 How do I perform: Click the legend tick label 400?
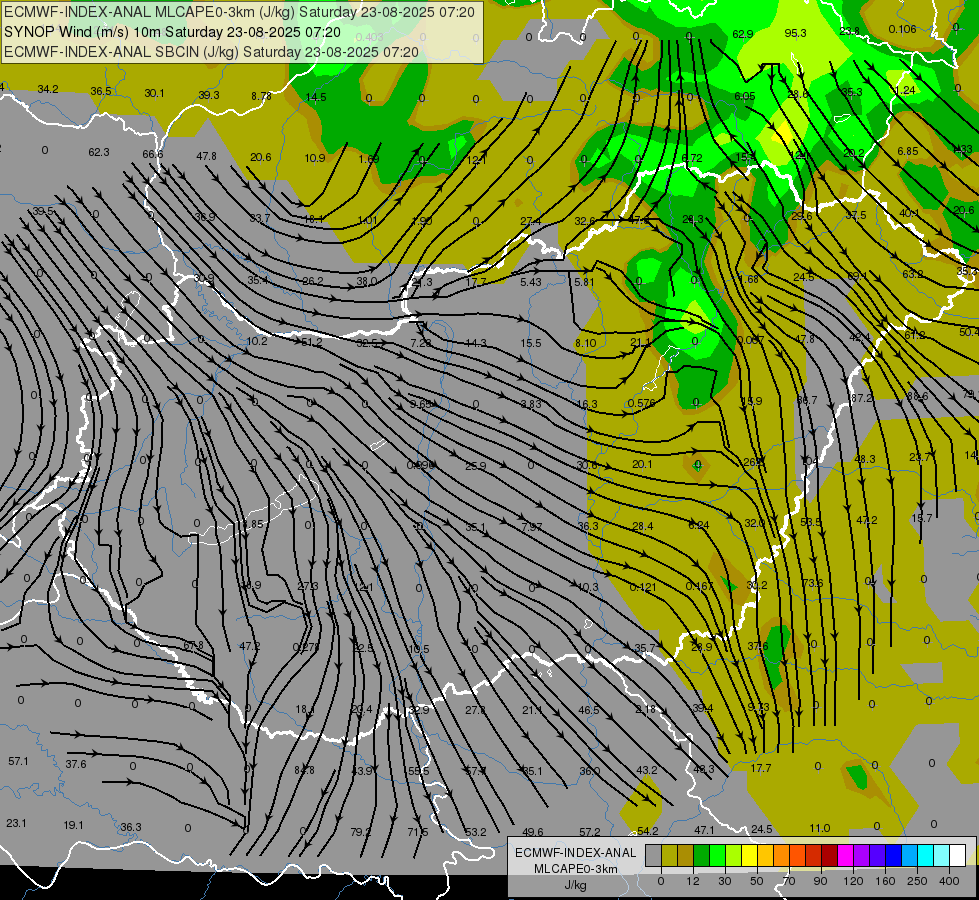[x=949, y=881]
